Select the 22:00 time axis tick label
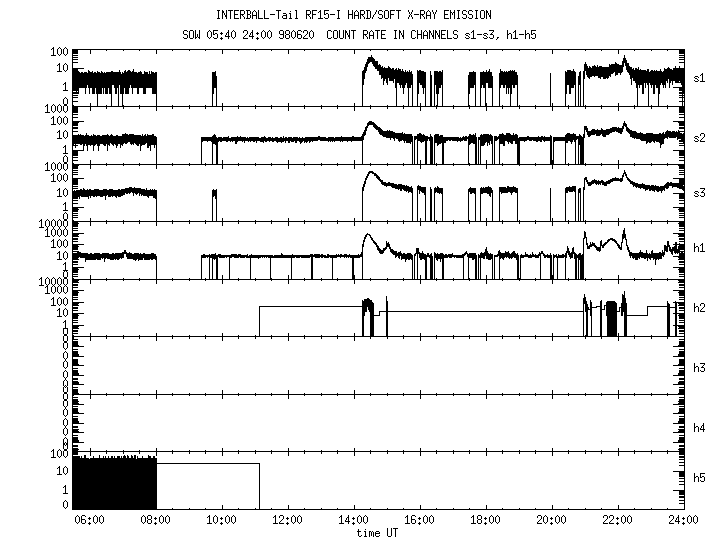Screen dimensions: 720x550 [x=617, y=521]
